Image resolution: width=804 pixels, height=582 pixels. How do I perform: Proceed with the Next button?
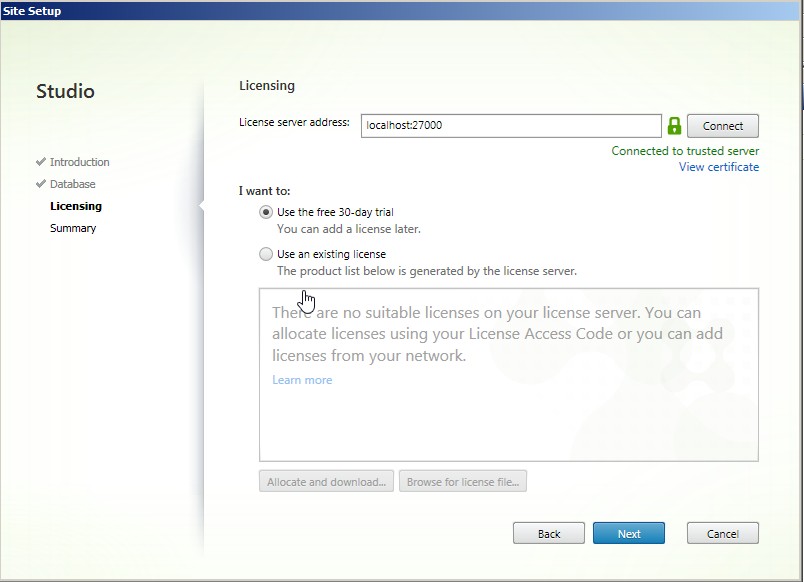pyautogui.click(x=628, y=533)
